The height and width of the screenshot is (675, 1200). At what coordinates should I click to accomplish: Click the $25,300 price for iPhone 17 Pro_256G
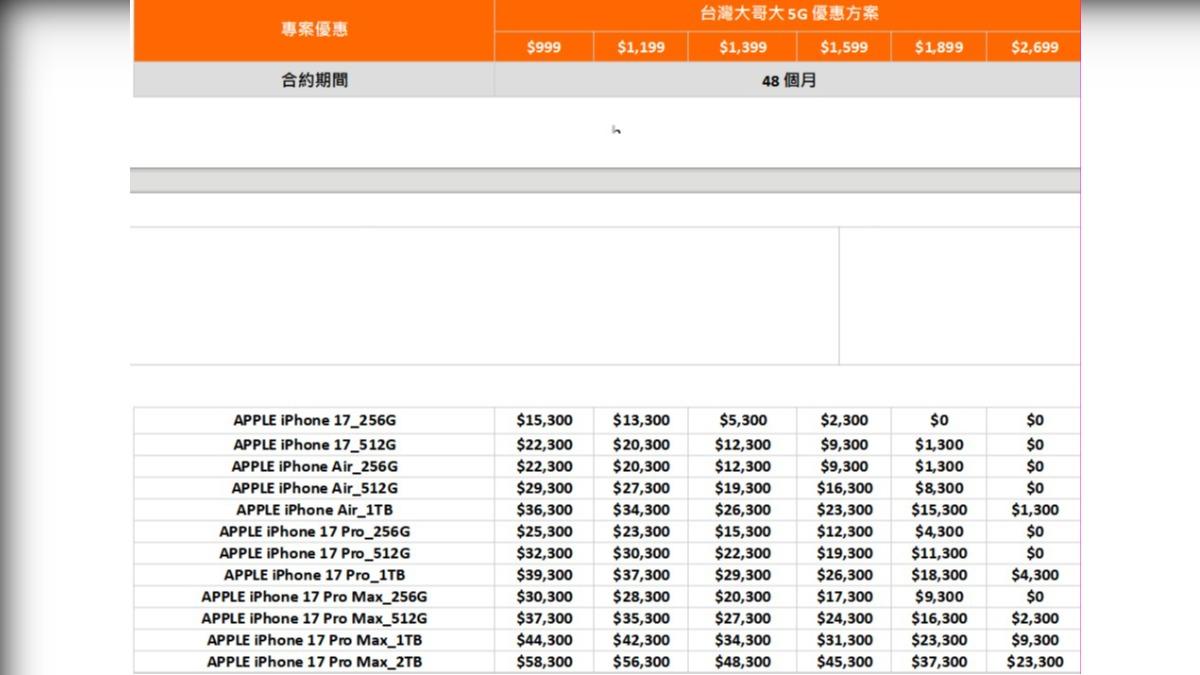pos(544,532)
